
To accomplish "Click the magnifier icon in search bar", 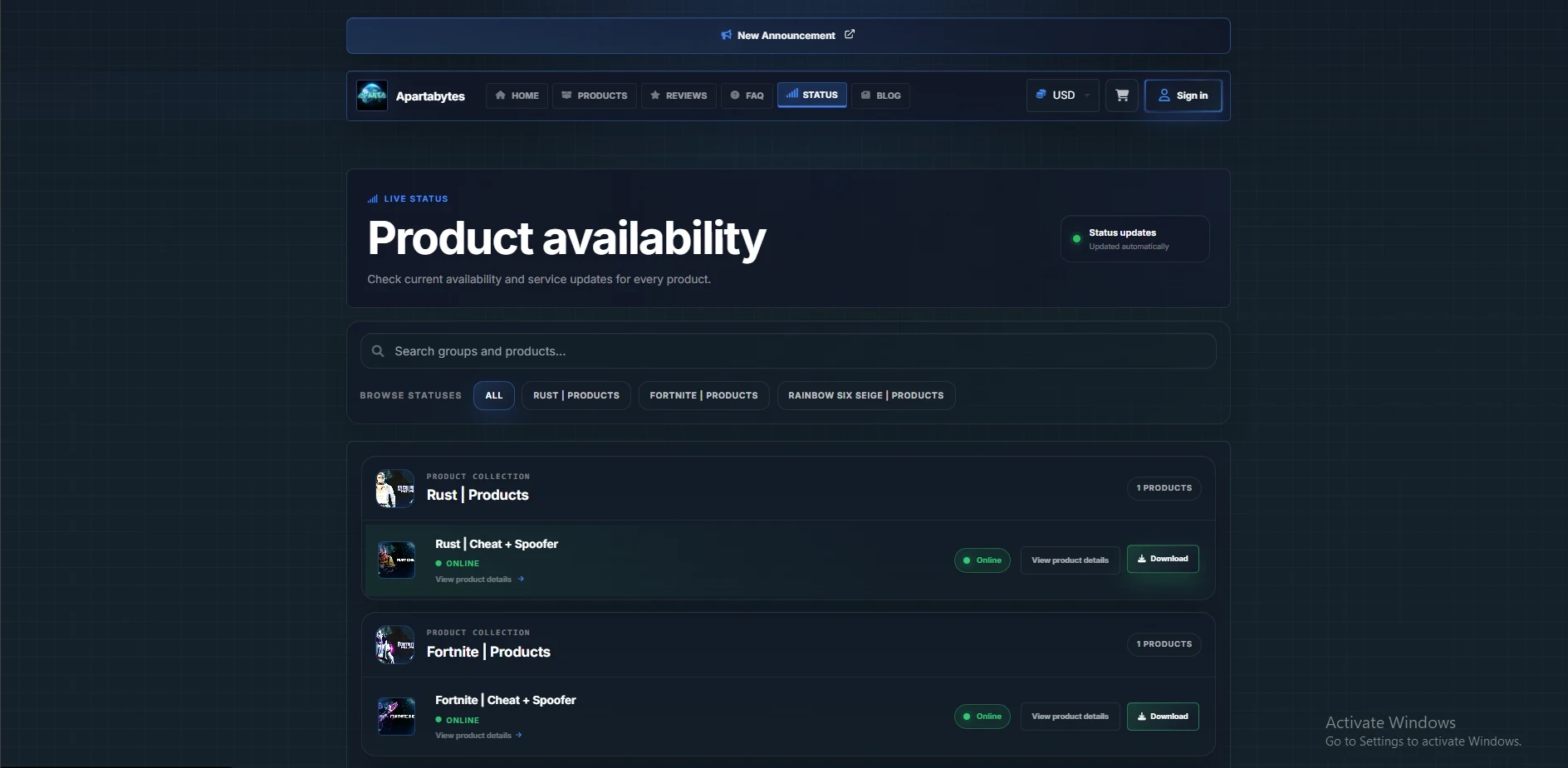I will [x=378, y=351].
